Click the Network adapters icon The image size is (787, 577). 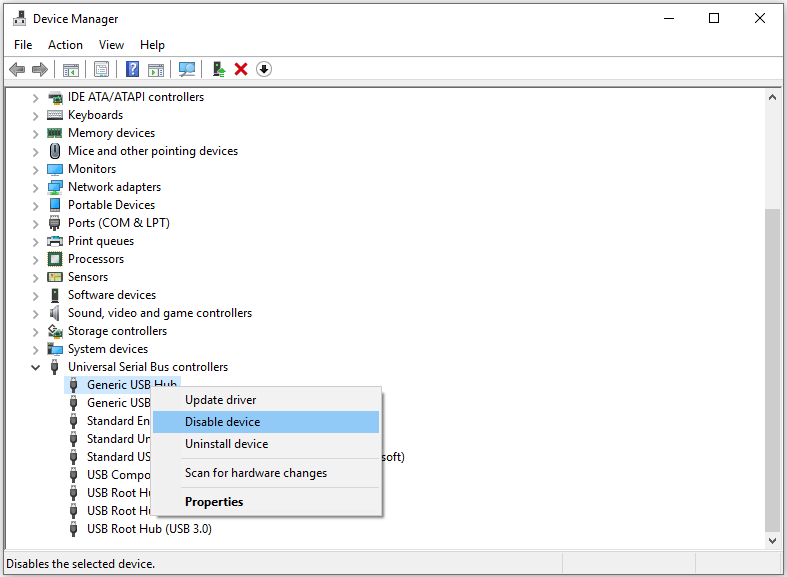55,187
